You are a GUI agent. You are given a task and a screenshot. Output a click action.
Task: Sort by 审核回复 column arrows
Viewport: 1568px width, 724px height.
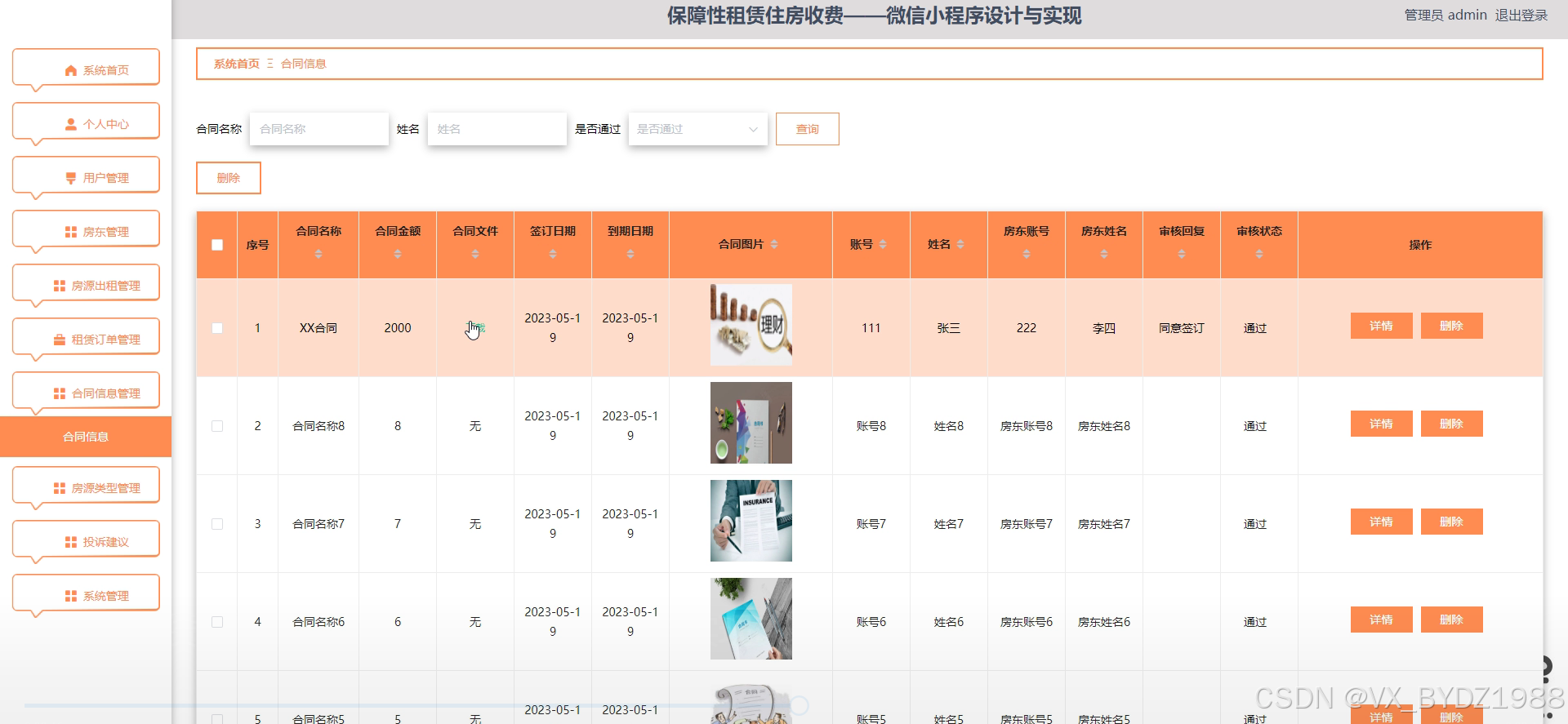(x=1182, y=255)
